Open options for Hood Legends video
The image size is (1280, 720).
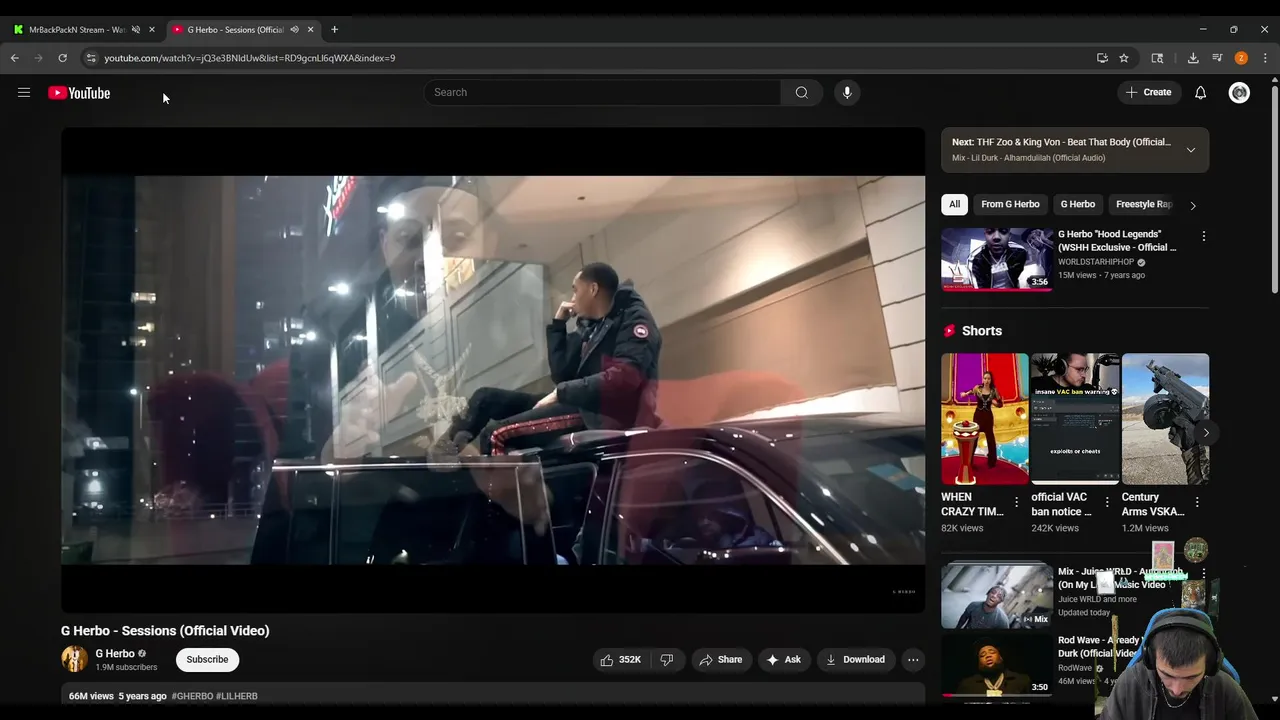click(1204, 237)
